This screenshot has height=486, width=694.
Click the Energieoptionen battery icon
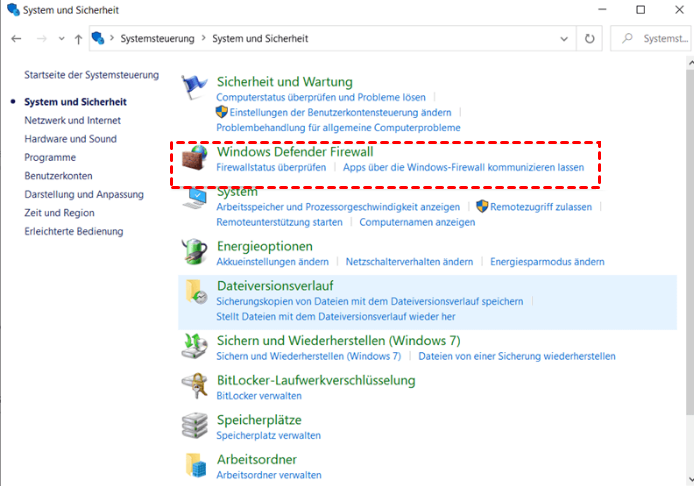(194, 252)
